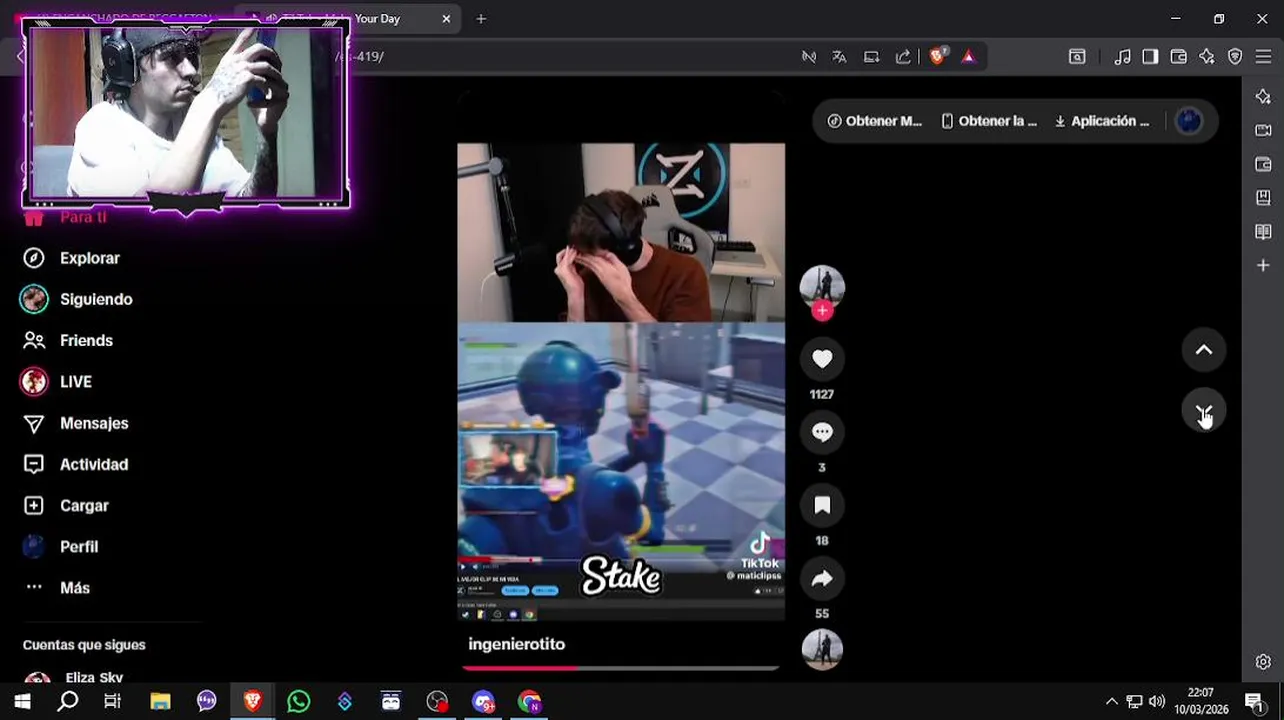
Task: Click the crossed-out N icon in the address bar
Action: coord(808,57)
